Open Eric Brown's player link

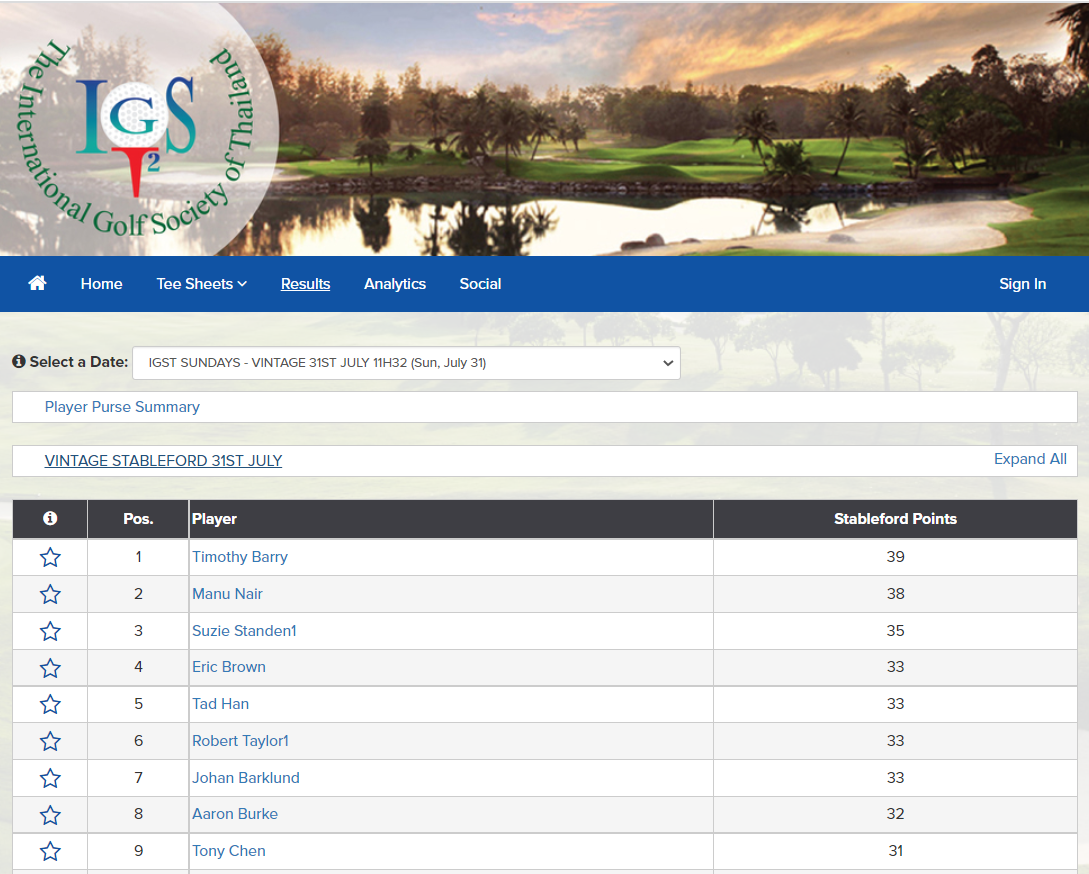tap(228, 666)
